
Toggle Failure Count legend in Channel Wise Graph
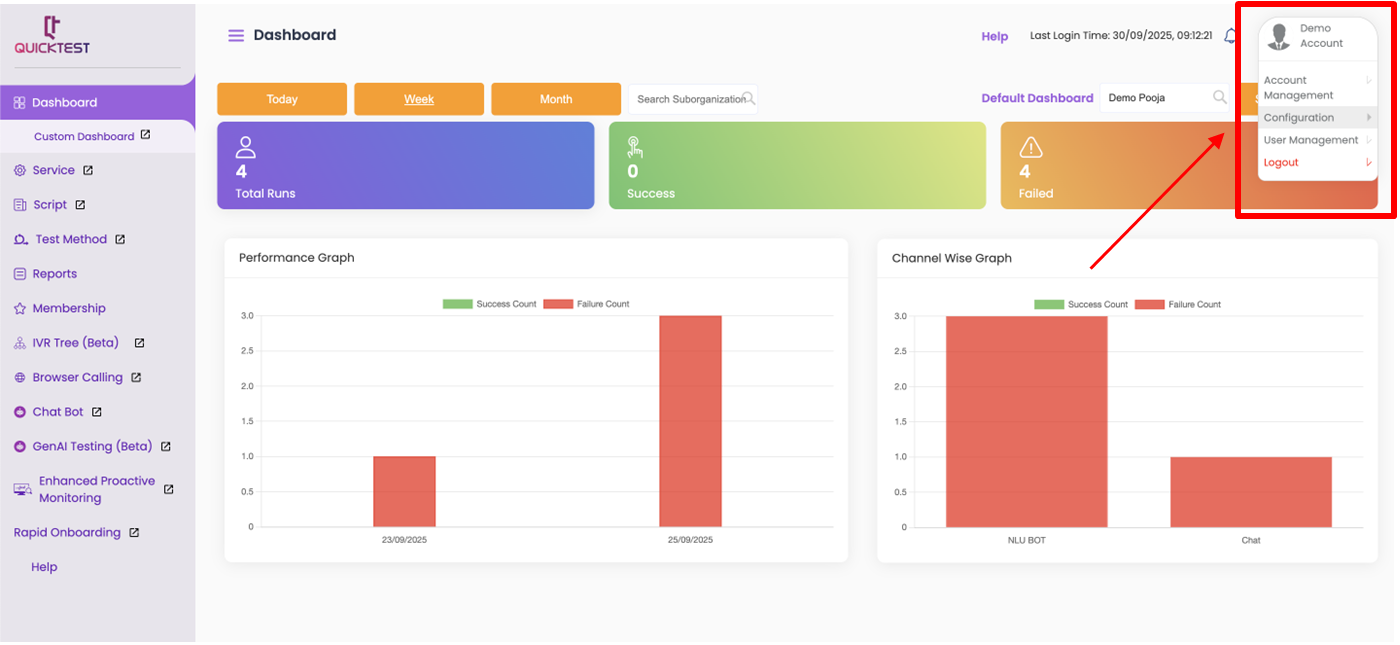(x=1178, y=304)
